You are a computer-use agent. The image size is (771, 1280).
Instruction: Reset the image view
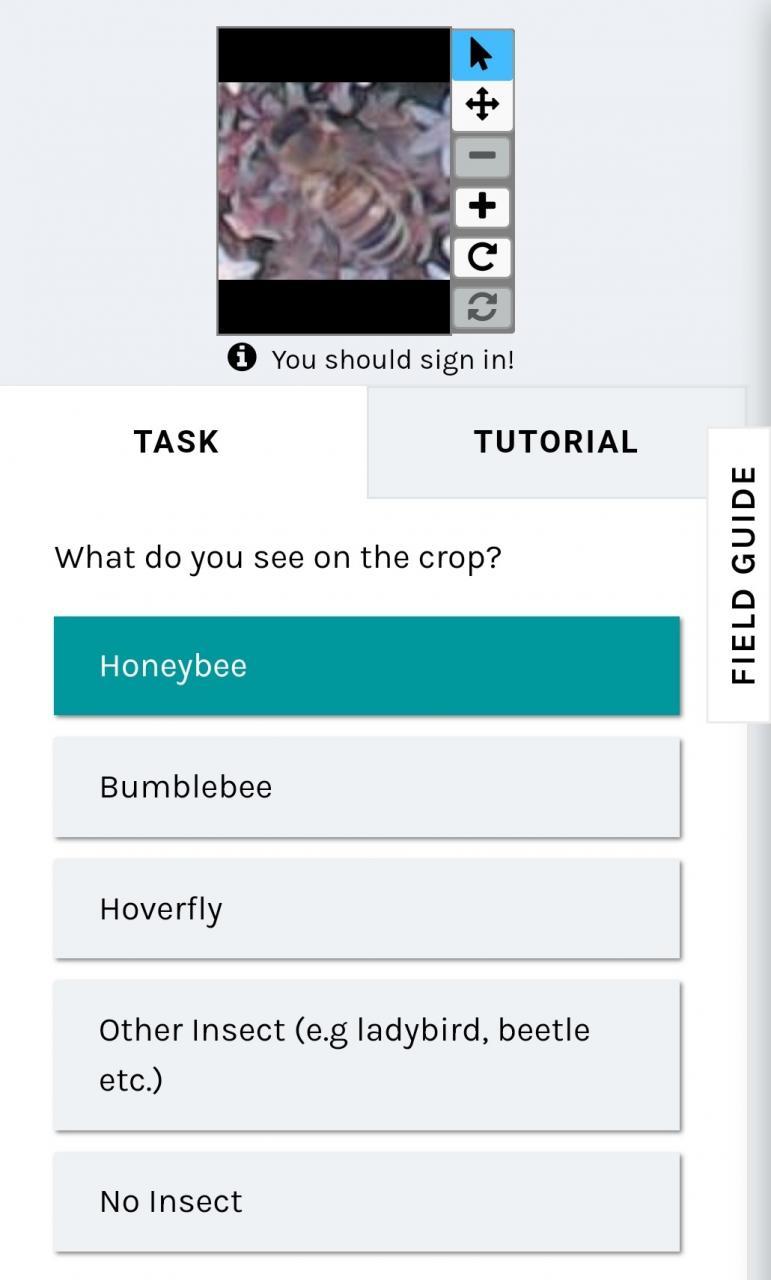(x=482, y=307)
